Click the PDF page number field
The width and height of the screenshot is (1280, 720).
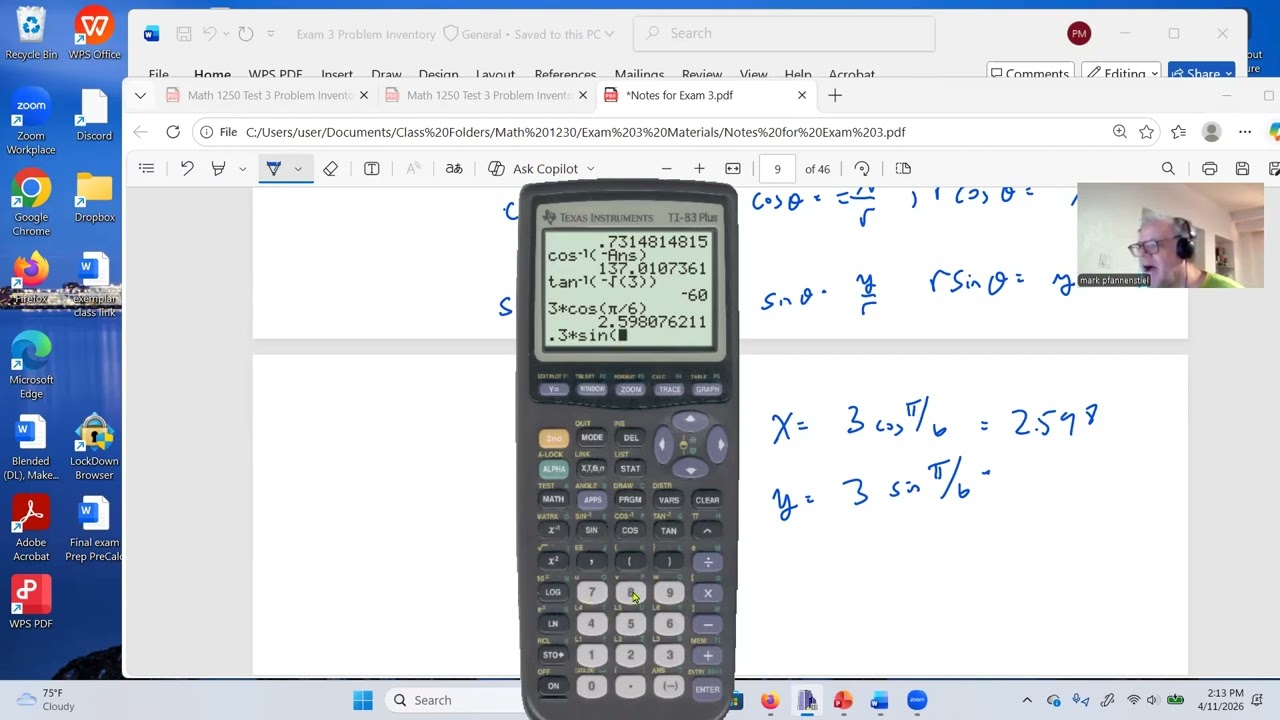(777, 169)
